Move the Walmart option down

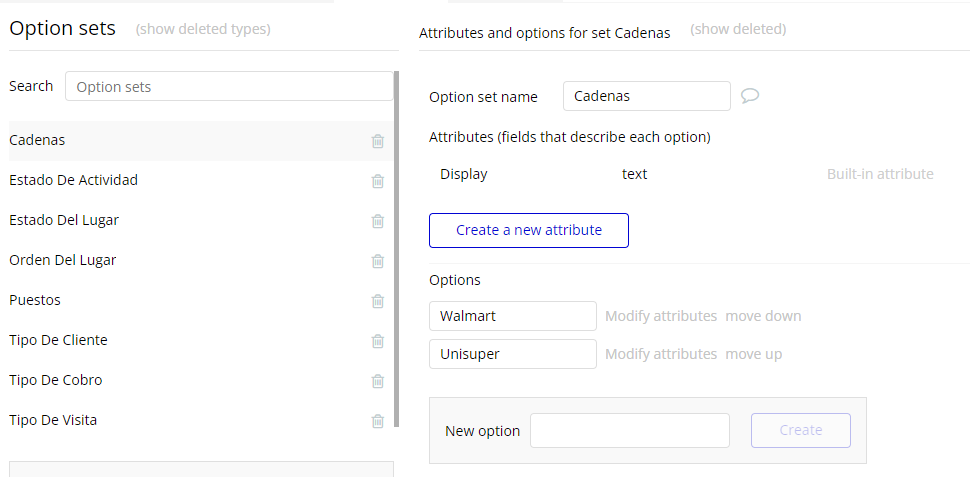pos(763,316)
